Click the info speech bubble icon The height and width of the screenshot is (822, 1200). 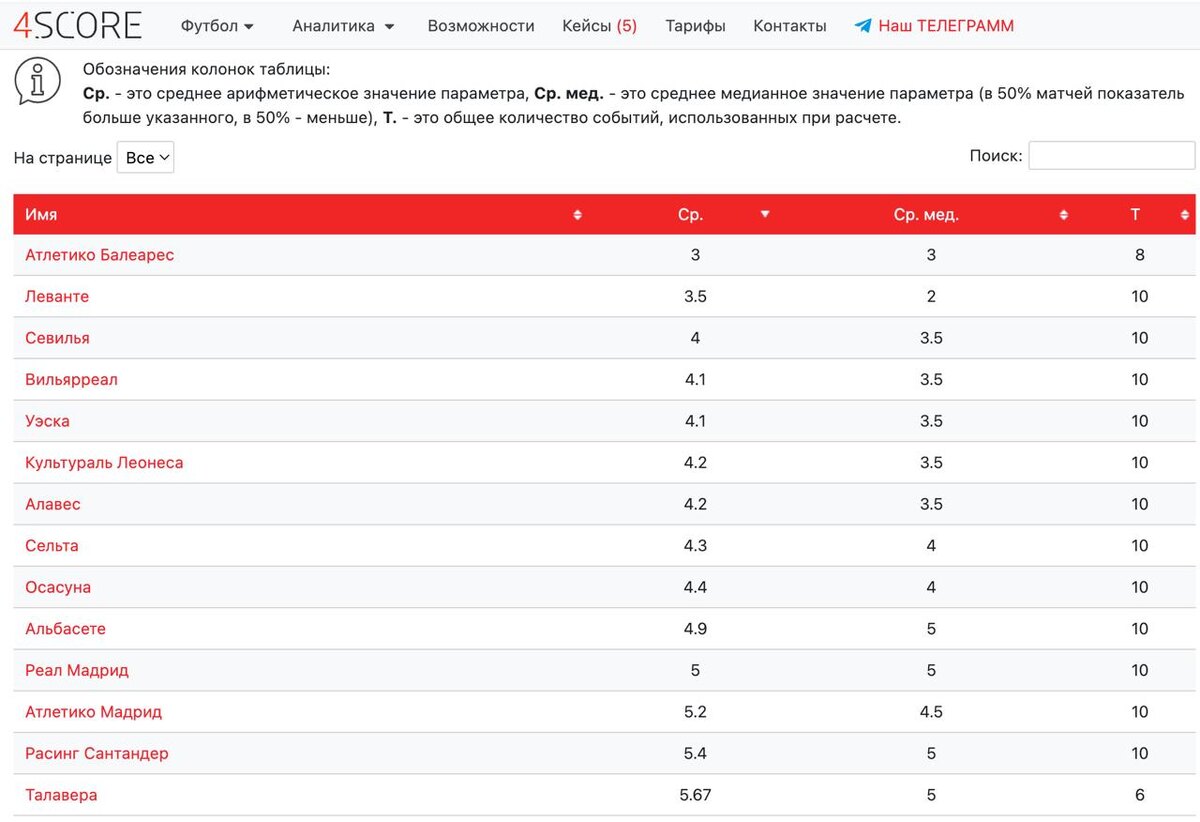(37, 82)
